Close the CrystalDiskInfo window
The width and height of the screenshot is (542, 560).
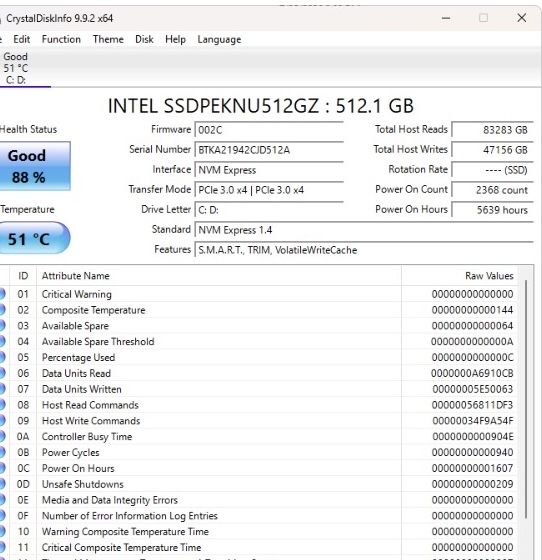[x=522, y=18]
